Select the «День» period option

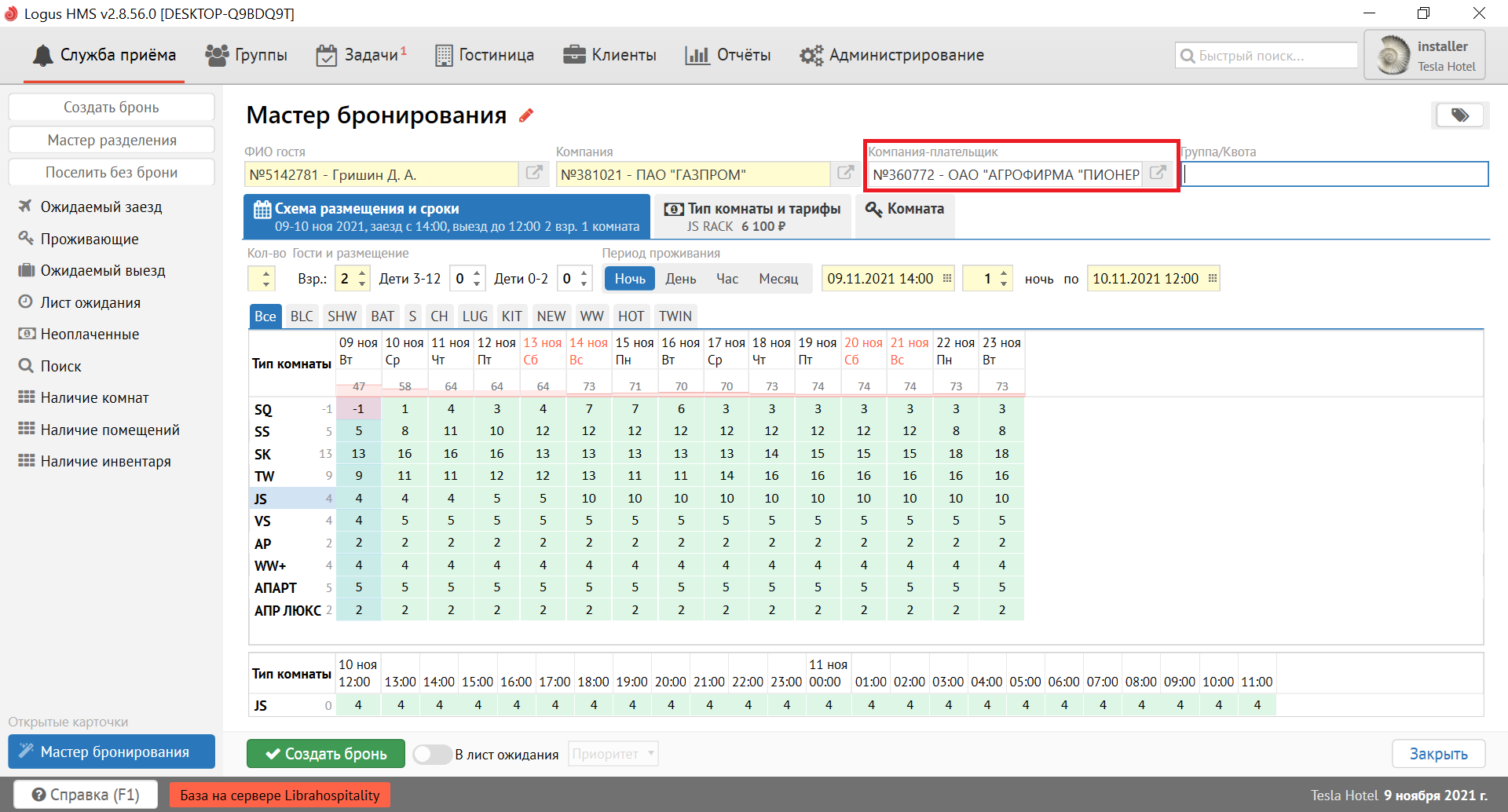click(x=680, y=279)
